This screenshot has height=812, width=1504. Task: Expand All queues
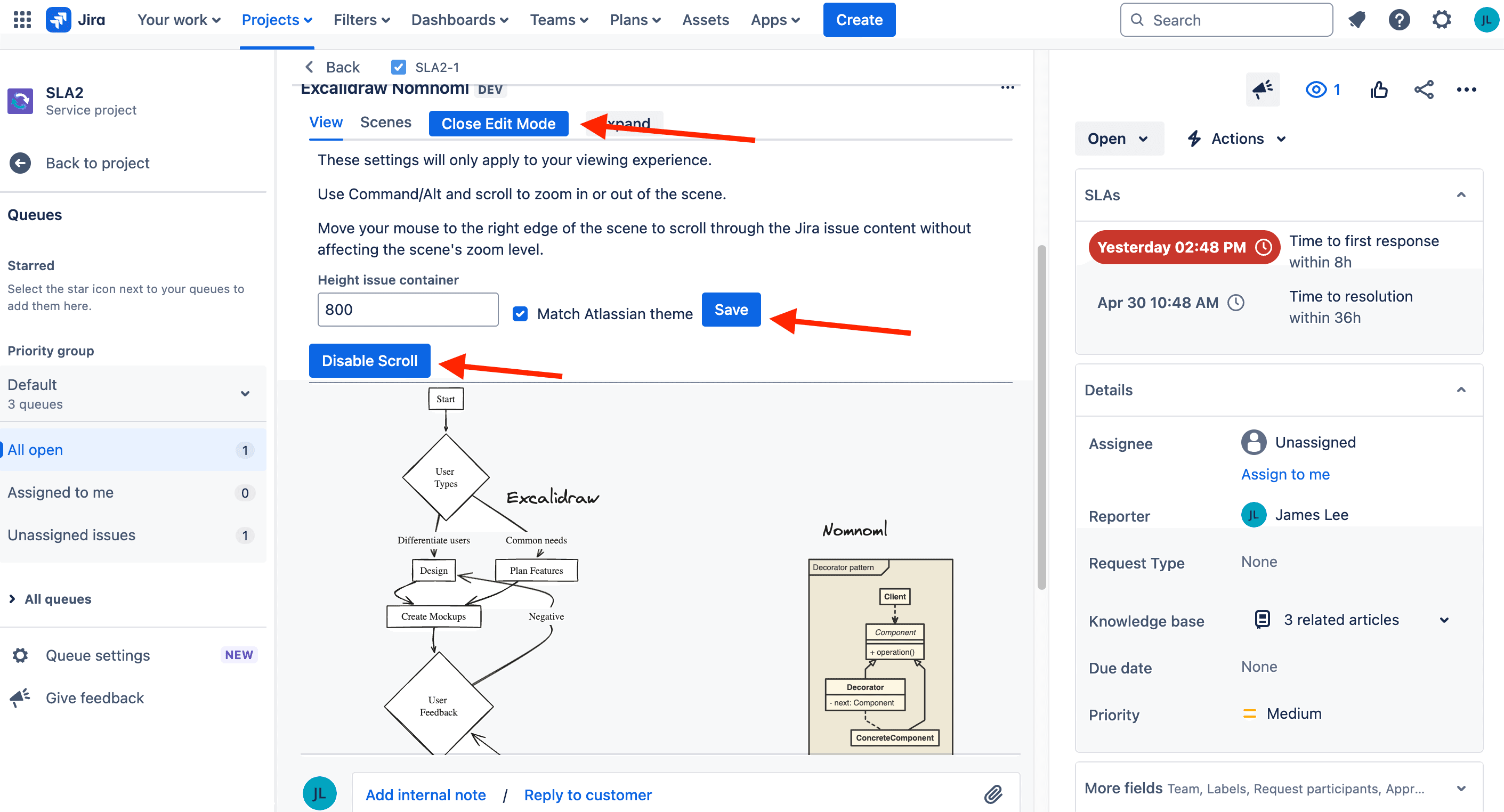pos(50,599)
